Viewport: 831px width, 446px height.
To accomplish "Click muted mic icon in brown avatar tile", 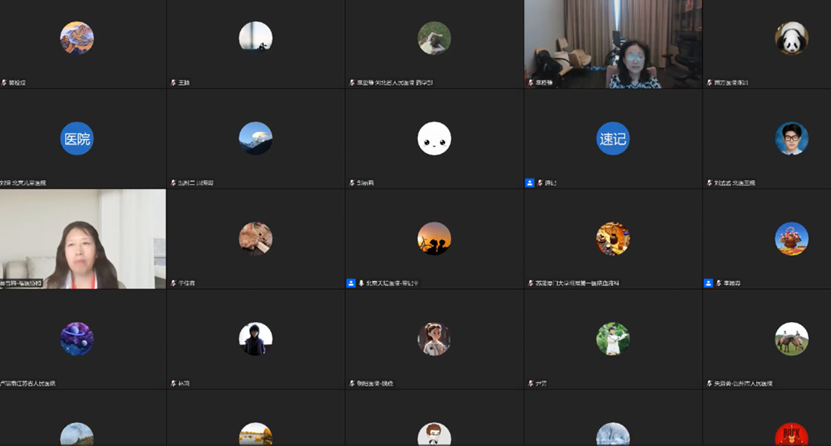I will click(173, 283).
